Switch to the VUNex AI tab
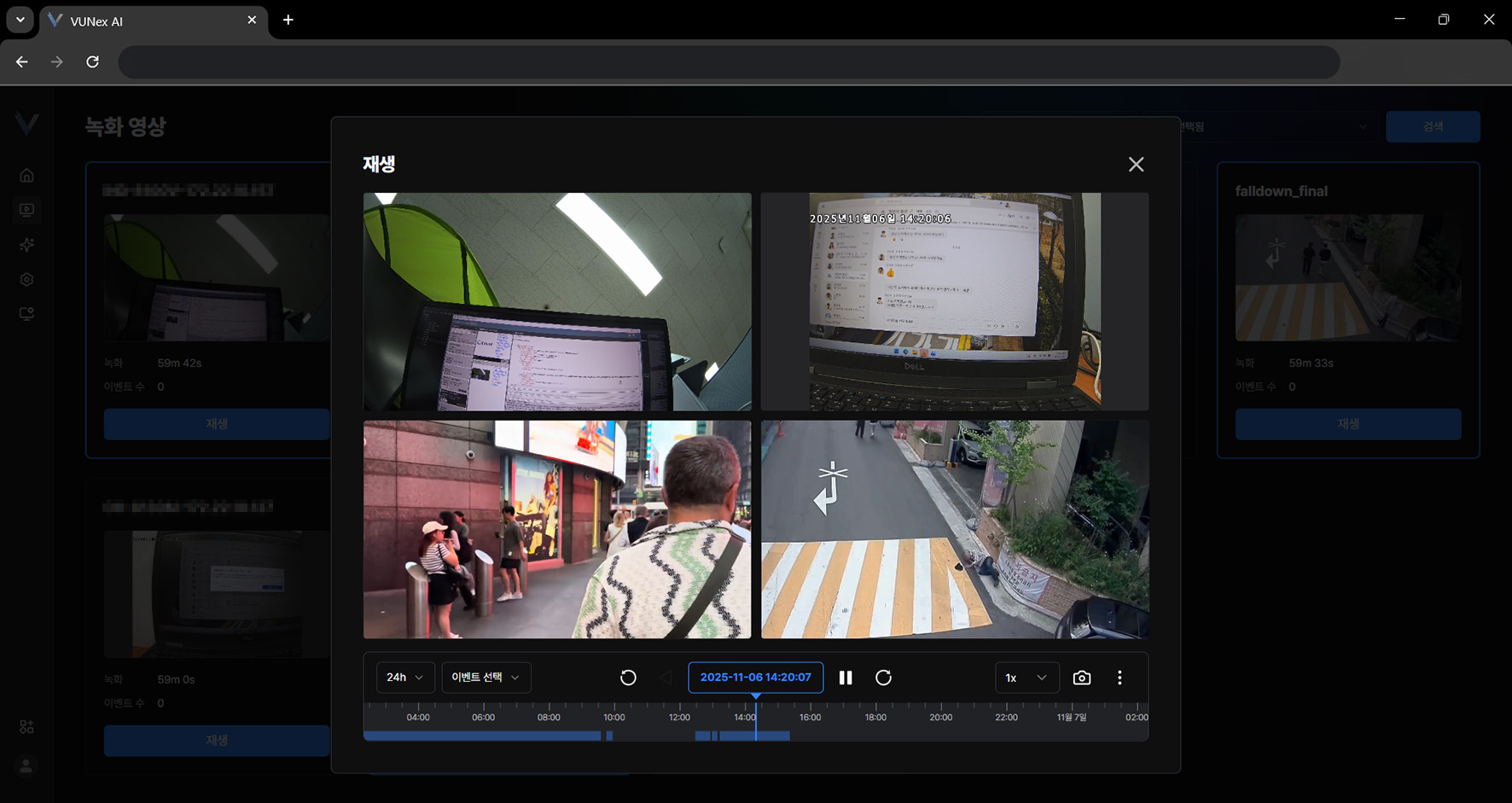The width and height of the screenshot is (1512, 803). 145,20
